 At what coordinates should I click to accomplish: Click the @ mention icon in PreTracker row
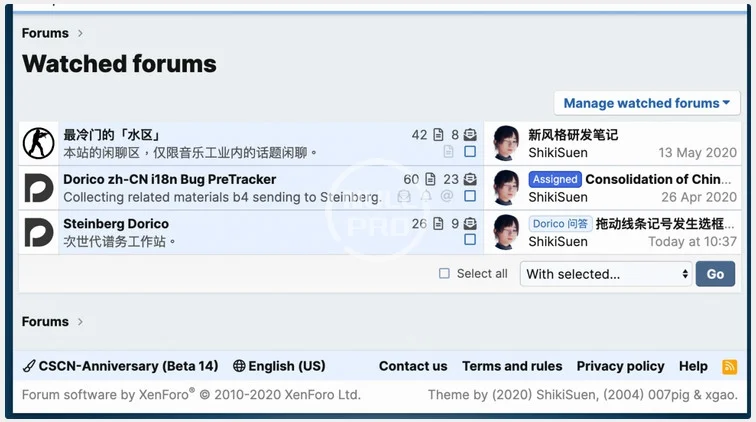[x=447, y=197]
